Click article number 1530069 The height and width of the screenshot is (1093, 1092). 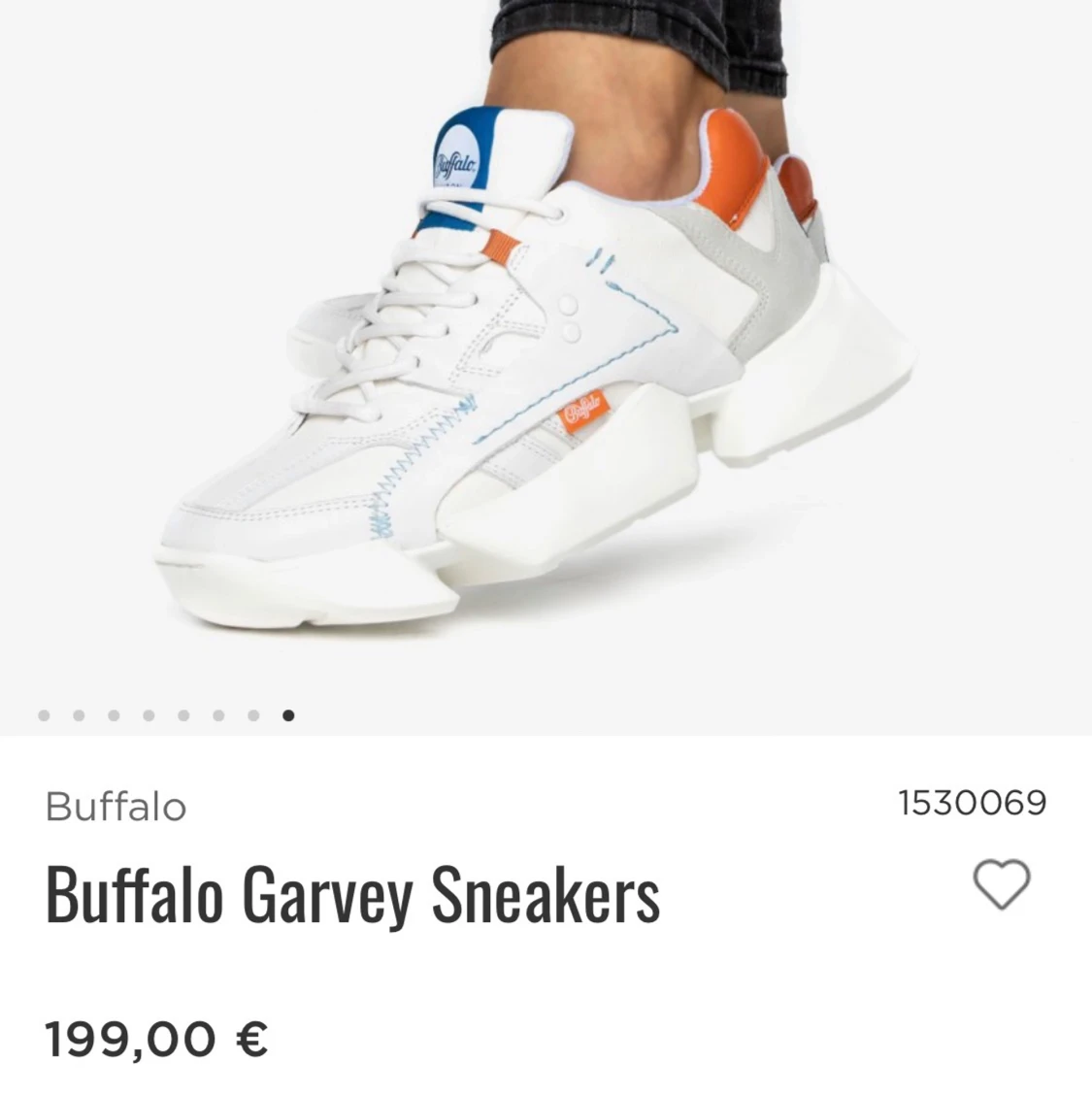pos(973,803)
